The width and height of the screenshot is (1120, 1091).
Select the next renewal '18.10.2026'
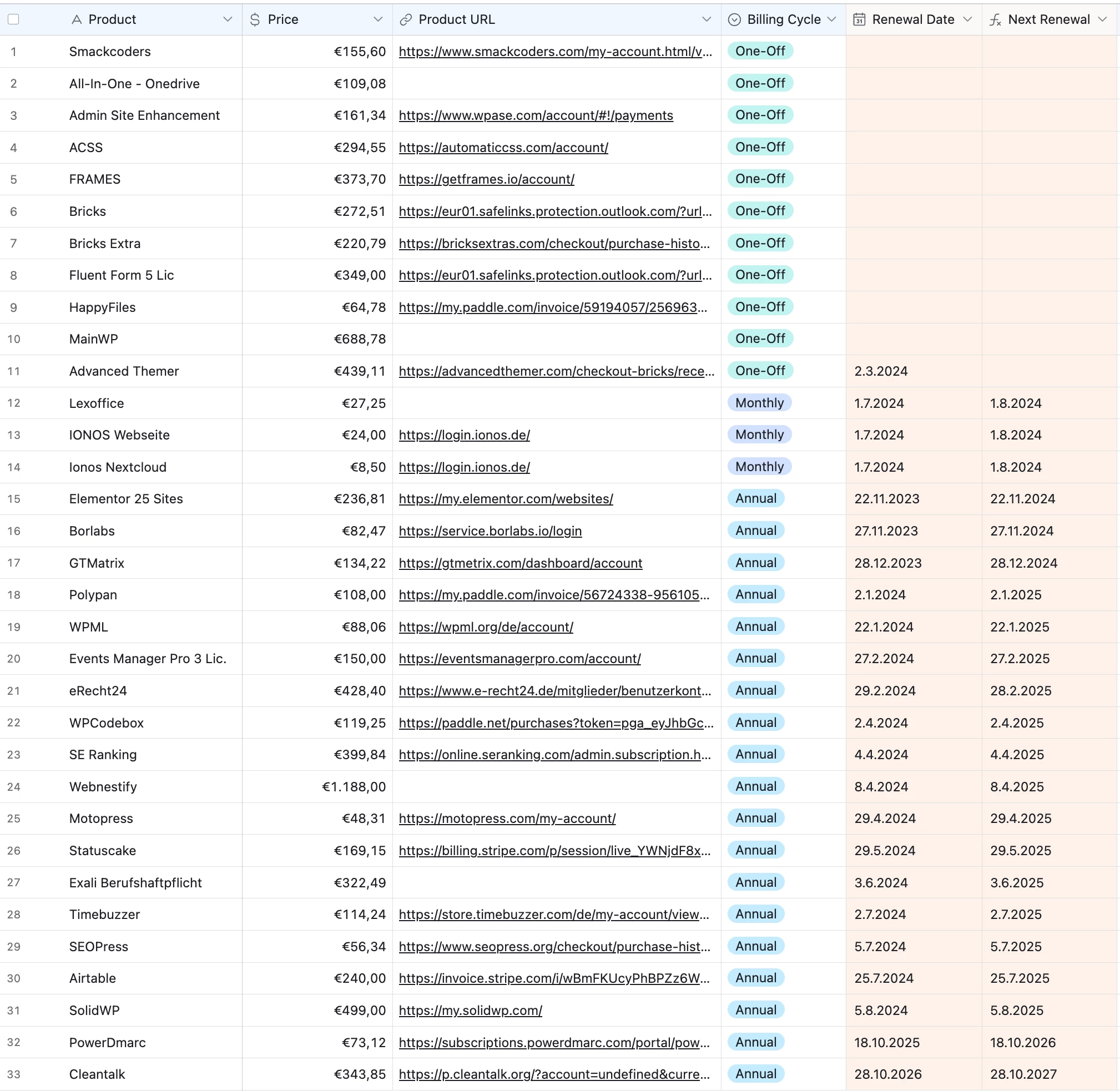[x=1050, y=1043]
